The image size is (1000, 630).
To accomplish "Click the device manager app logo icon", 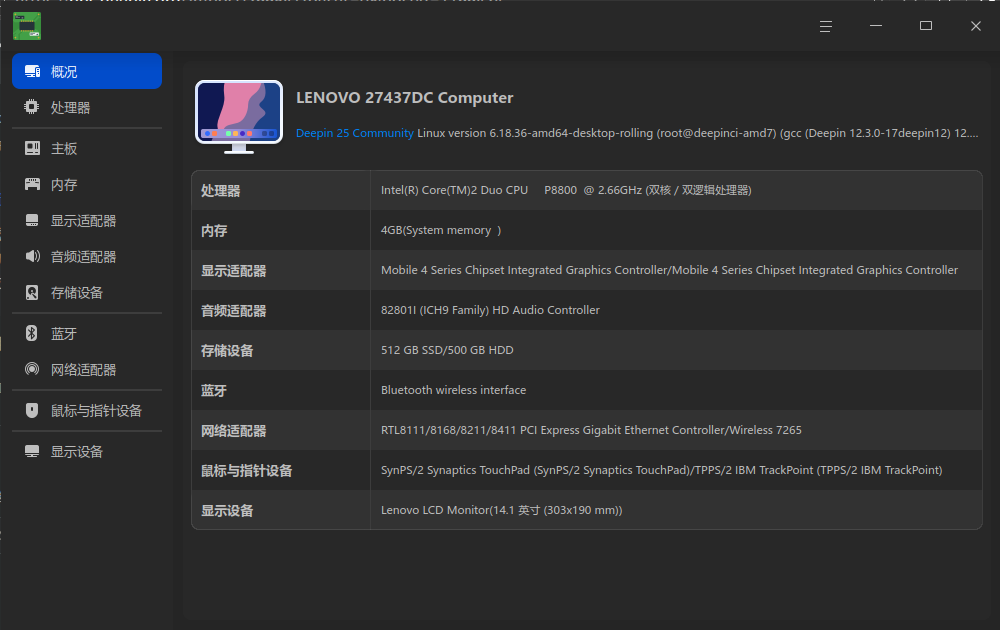I will 27,26.
